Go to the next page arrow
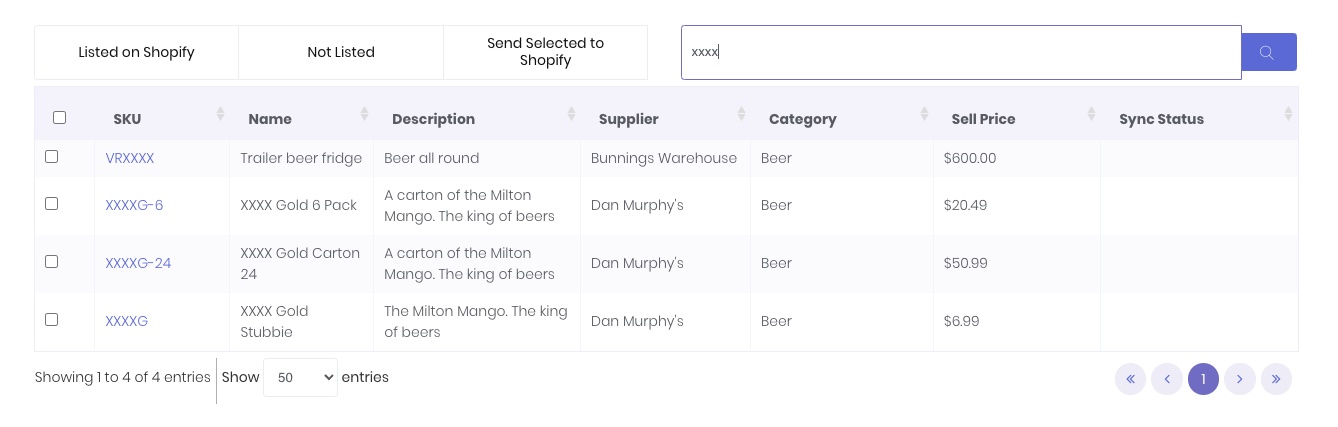The image size is (1338, 427). tap(1239, 379)
